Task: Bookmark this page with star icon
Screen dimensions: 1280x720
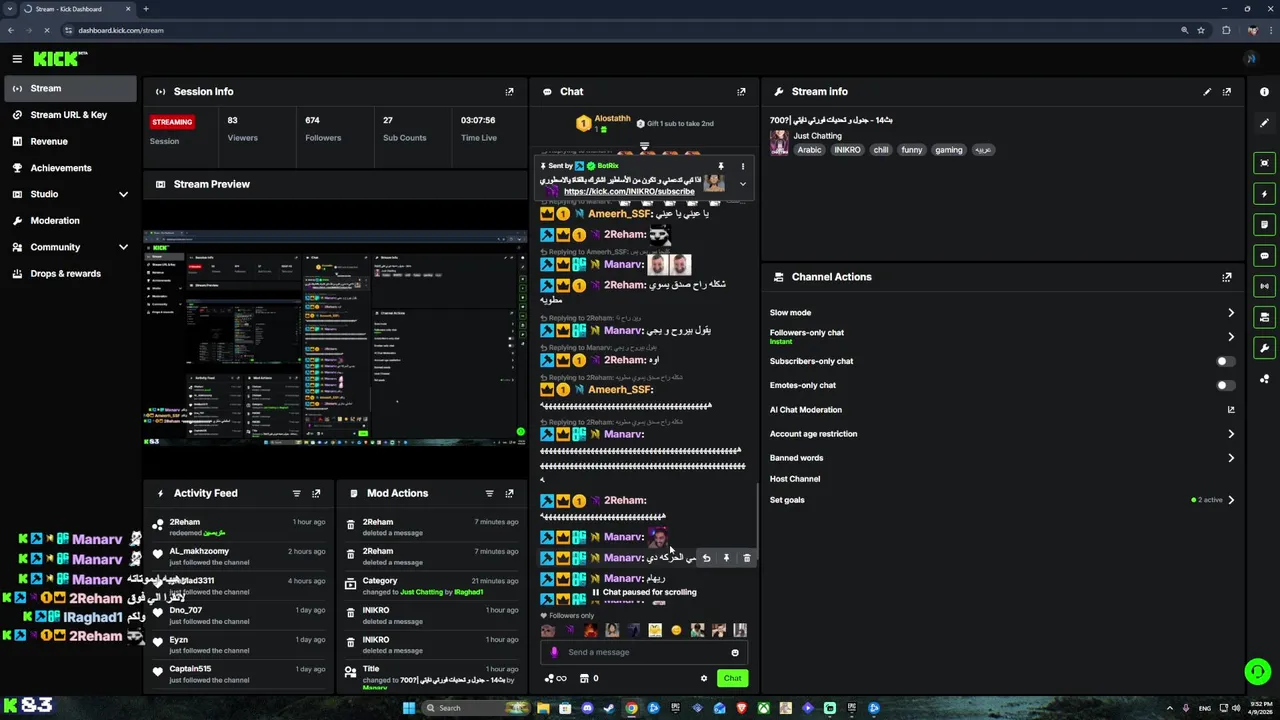Action: (x=1201, y=30)
